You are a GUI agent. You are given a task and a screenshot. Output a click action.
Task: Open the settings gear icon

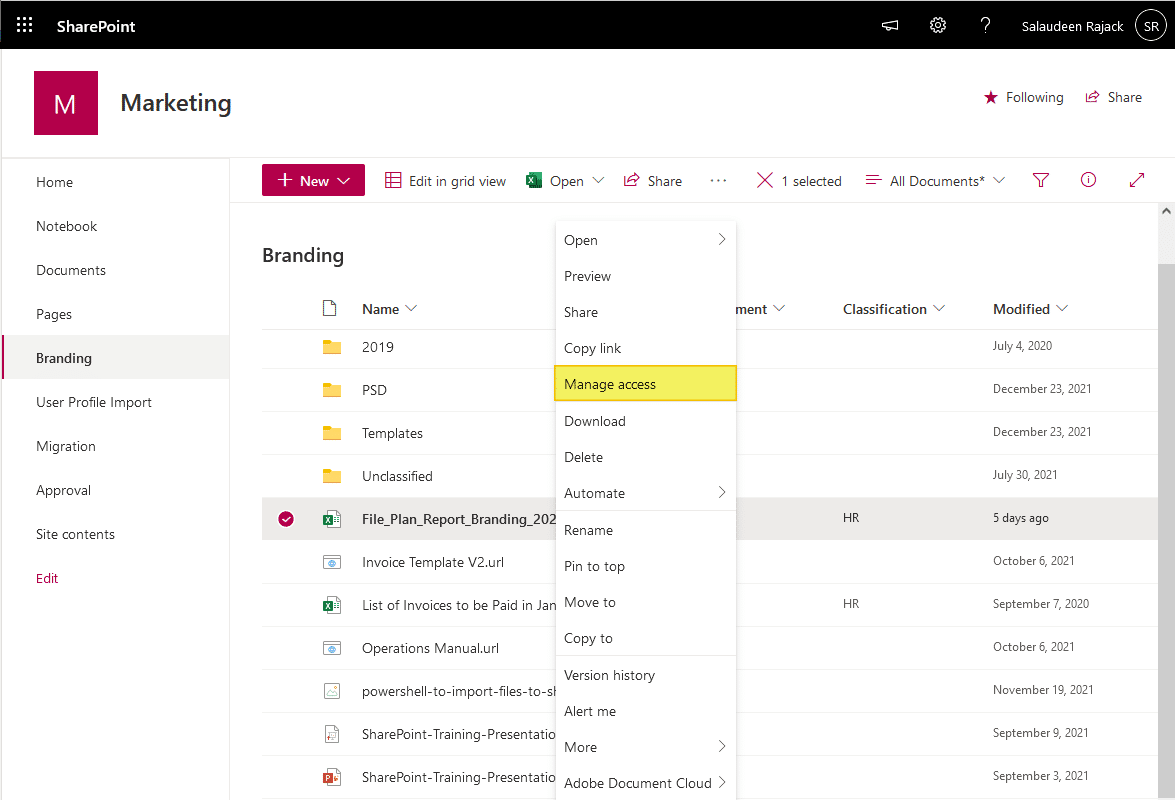(937, 25)
